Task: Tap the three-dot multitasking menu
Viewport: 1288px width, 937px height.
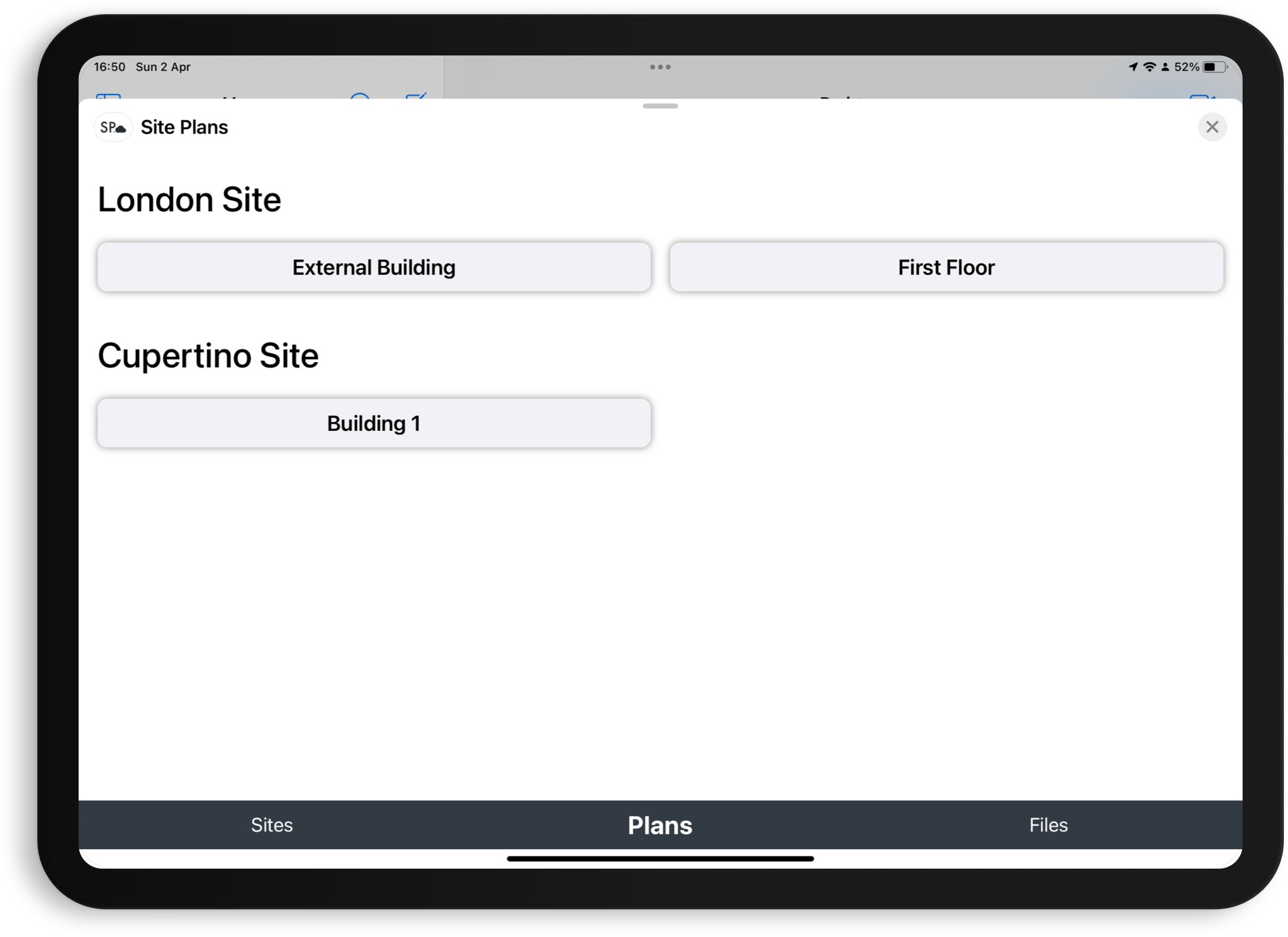Action: coord(660,67)
